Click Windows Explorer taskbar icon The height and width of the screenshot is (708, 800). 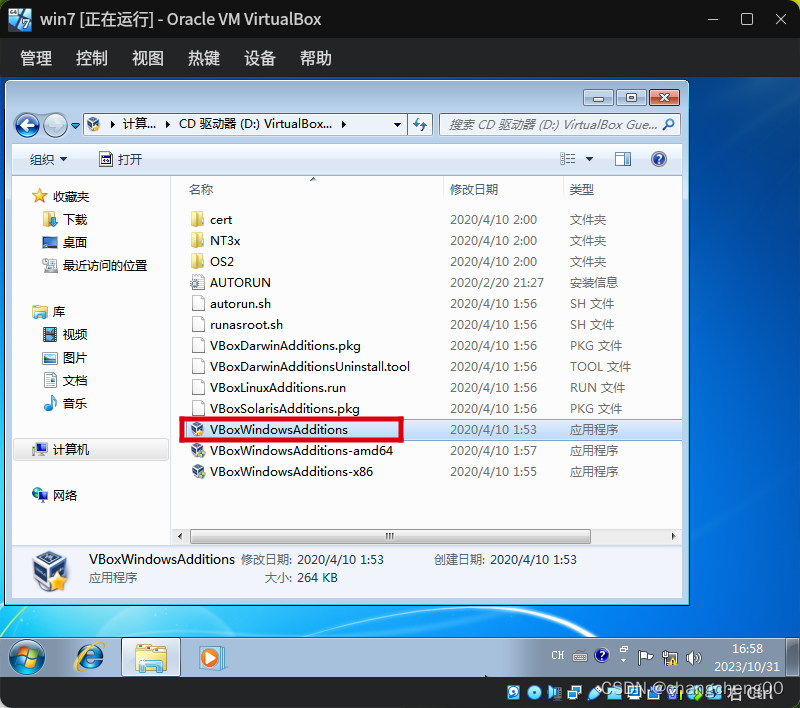coord(151,657)
